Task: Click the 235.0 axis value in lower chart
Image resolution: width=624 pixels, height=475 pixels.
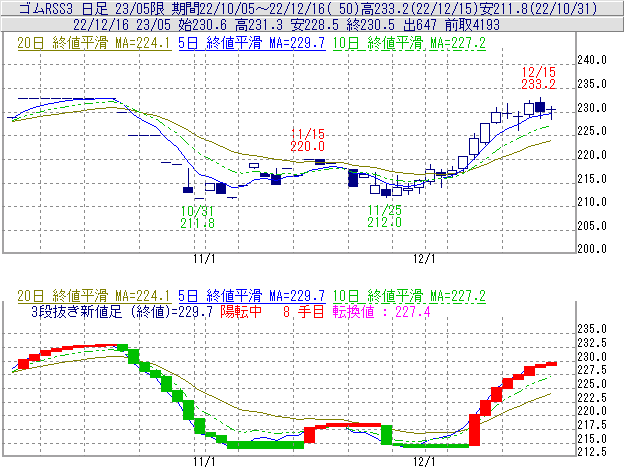Action: click(x=592, y=329)
